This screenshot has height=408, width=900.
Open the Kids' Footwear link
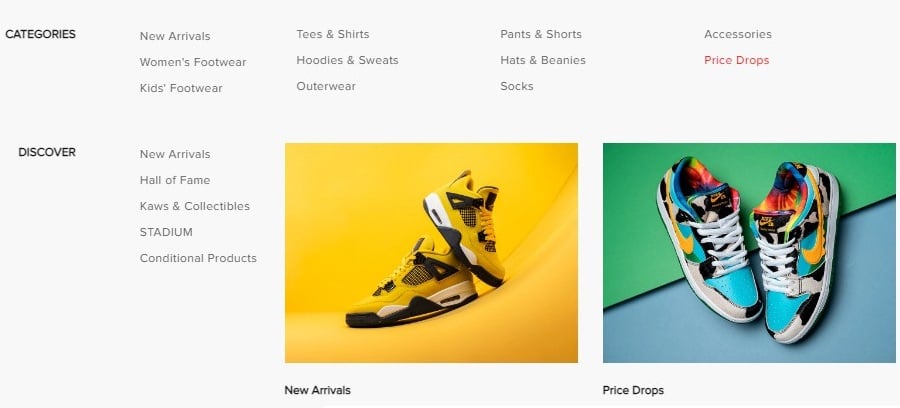click(181, 88)
